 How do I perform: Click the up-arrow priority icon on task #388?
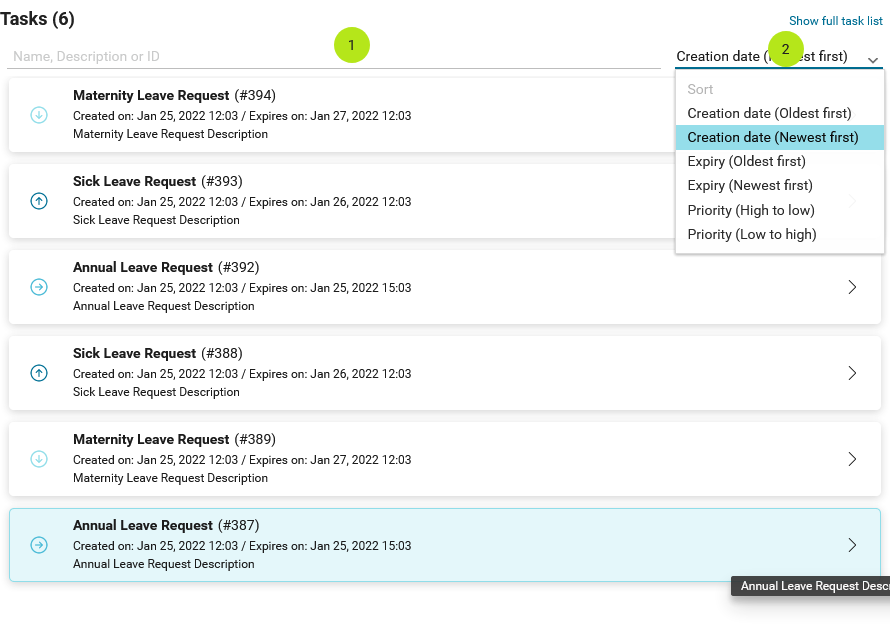click(39, 373)
